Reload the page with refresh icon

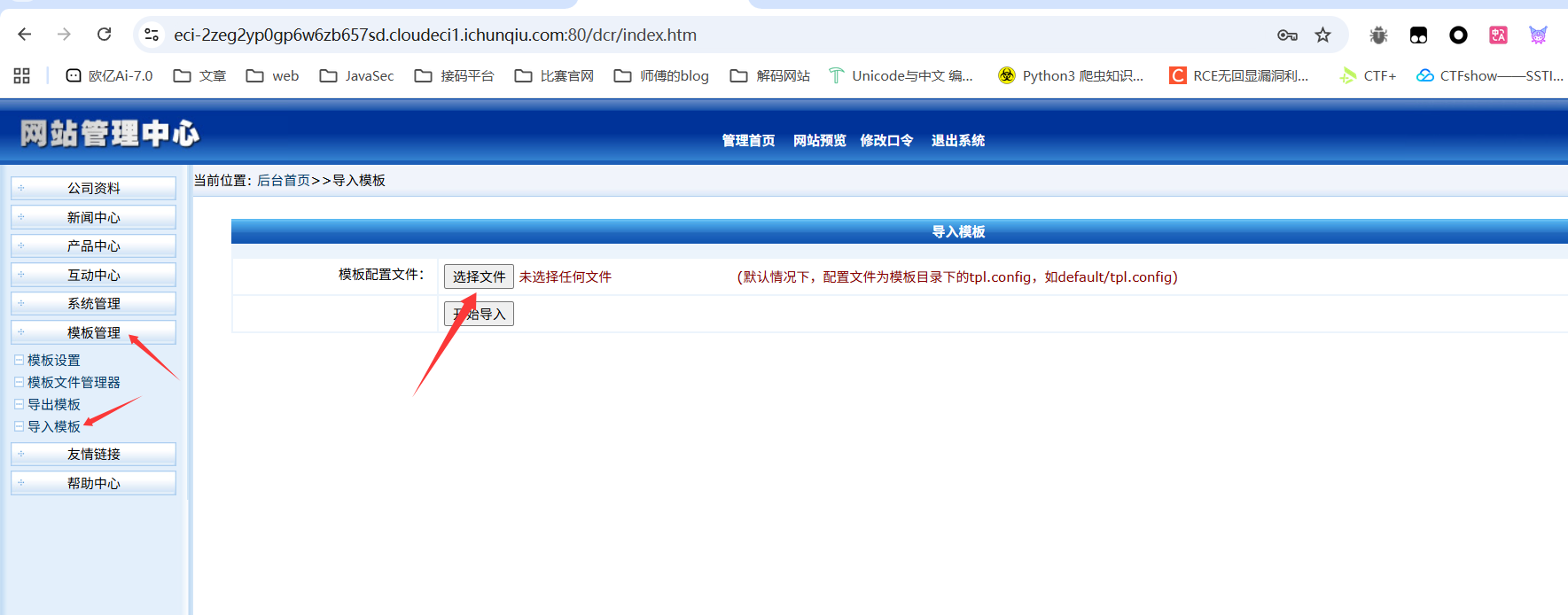pyautogui.click(x=105, y=35)
